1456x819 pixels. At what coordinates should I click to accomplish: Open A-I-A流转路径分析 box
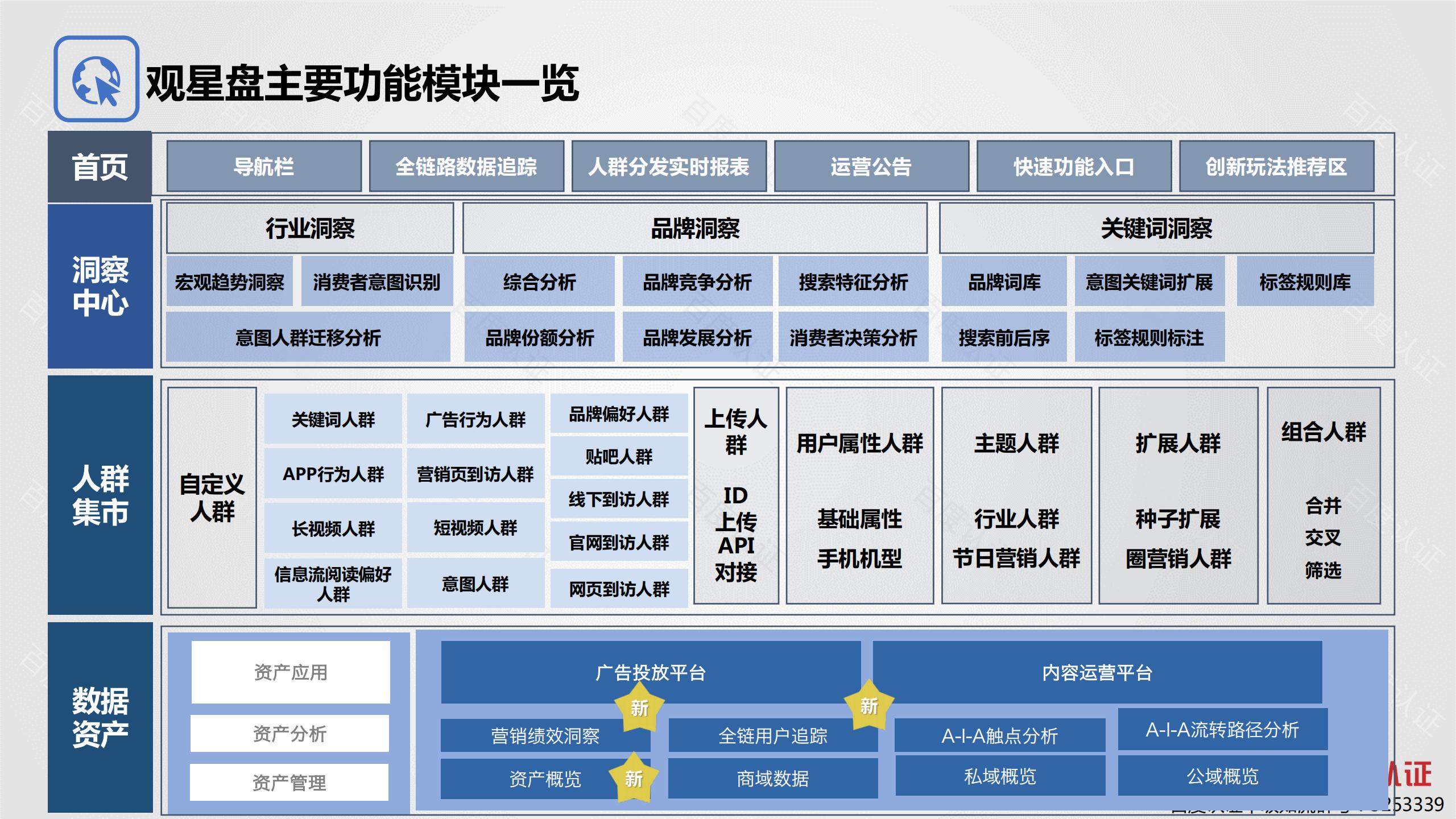1223,729
